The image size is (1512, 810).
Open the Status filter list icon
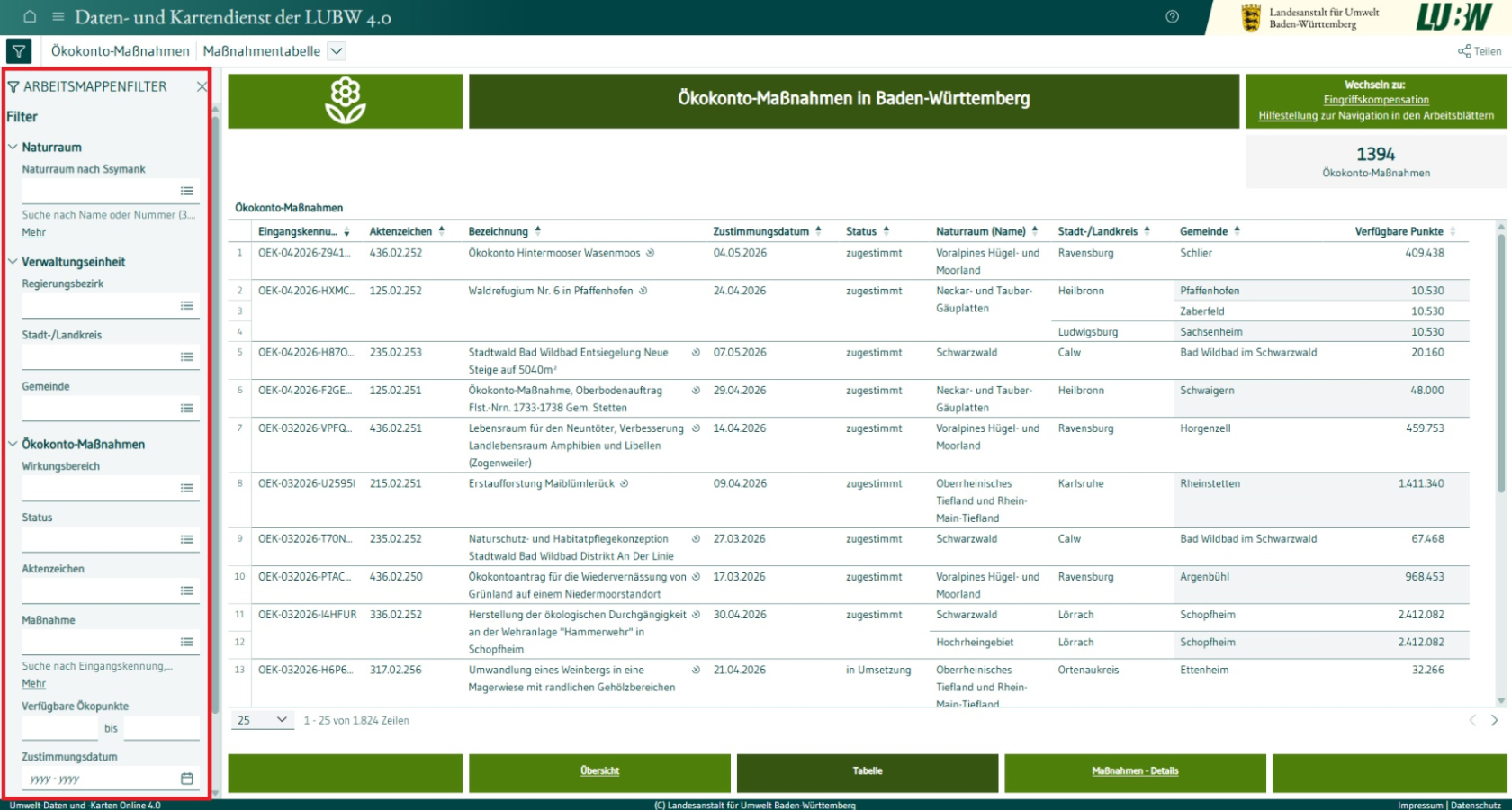point(186,540)
